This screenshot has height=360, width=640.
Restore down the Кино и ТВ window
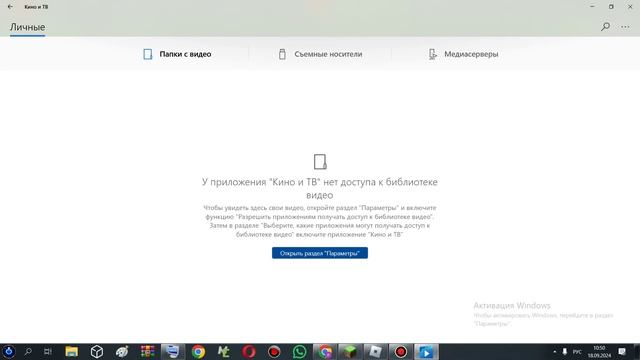pos(611,7)
